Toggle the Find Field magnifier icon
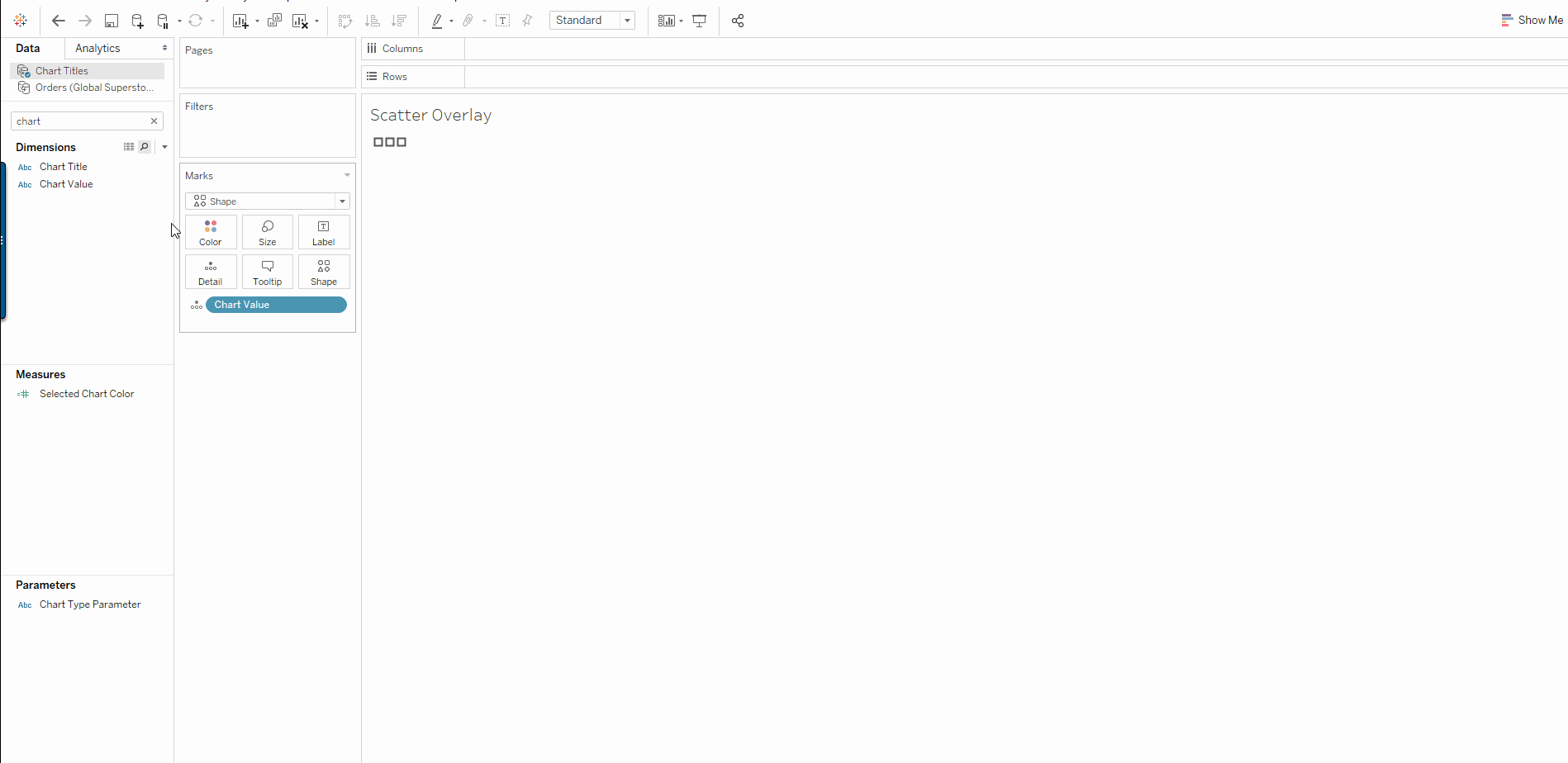The height and width of the screenshot is (763, 1568). pos(145,147)
